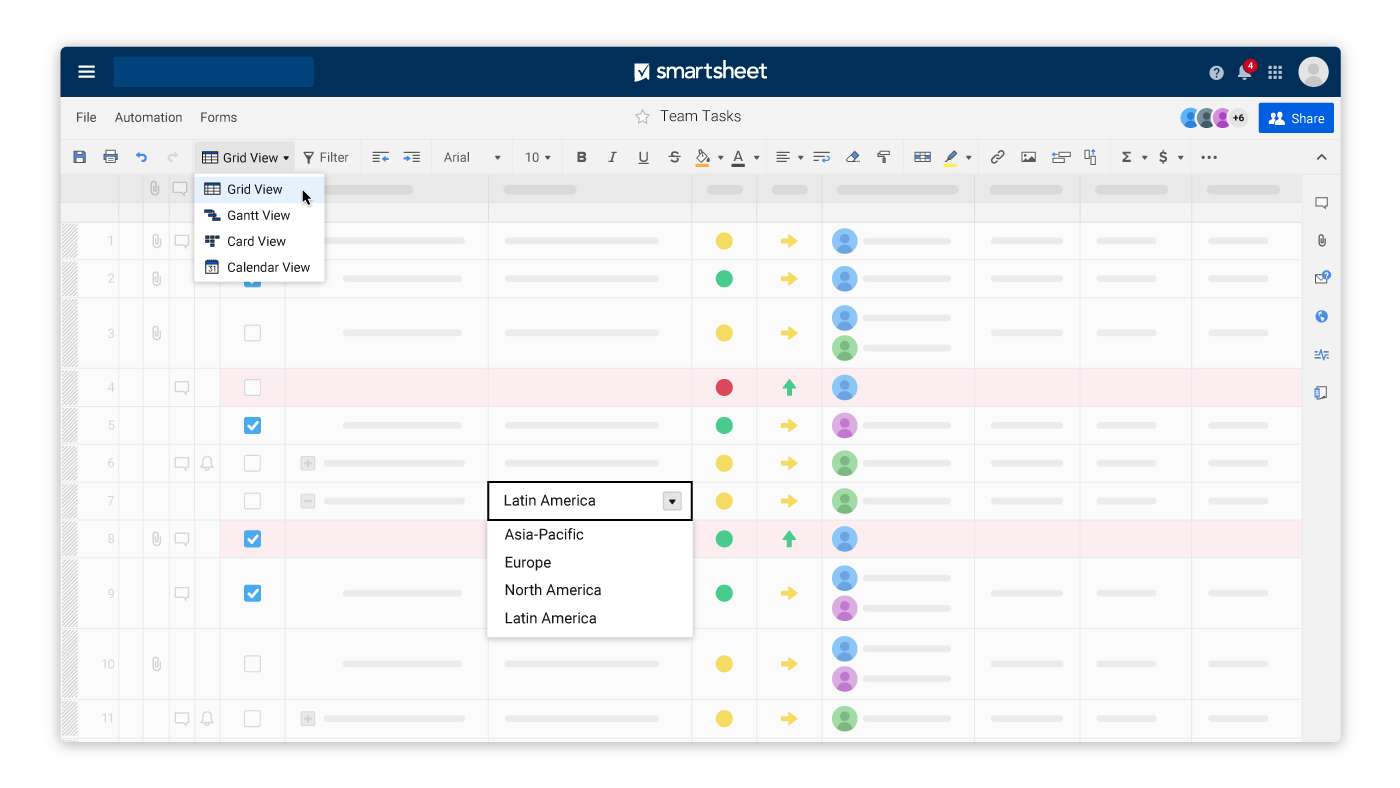Open the app launcher grid icon
The width and height of the screenshot is (1400, 788).
1275,72
